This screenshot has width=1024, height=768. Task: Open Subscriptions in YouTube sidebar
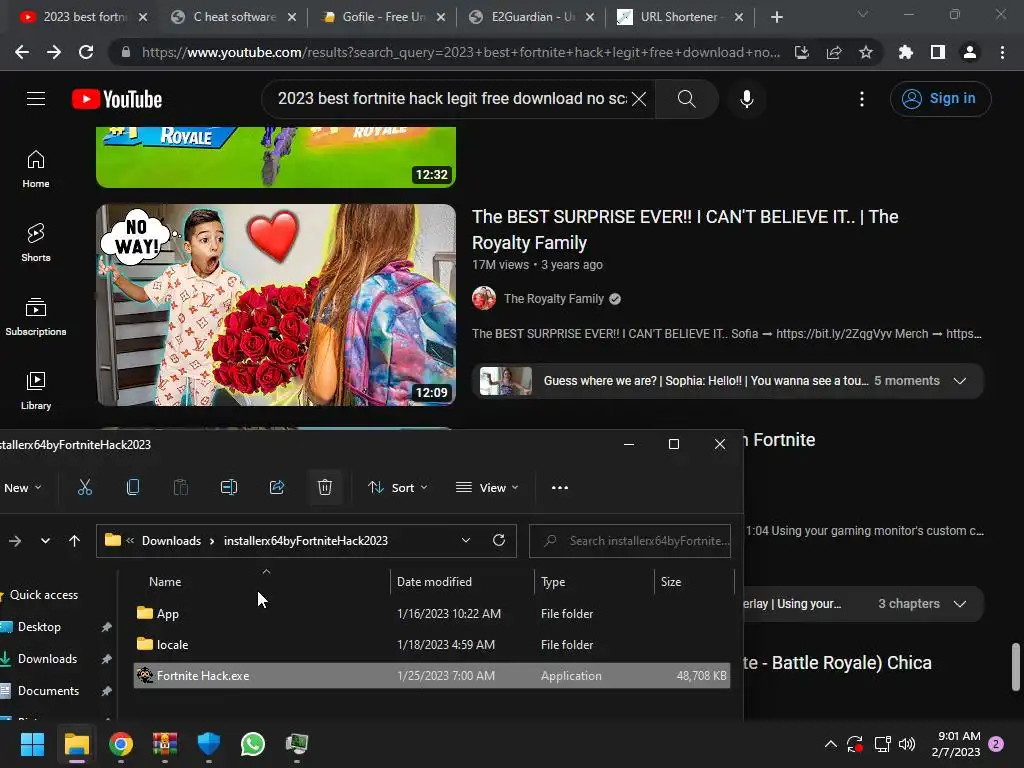pyautogui.click(x=36, y=317)
